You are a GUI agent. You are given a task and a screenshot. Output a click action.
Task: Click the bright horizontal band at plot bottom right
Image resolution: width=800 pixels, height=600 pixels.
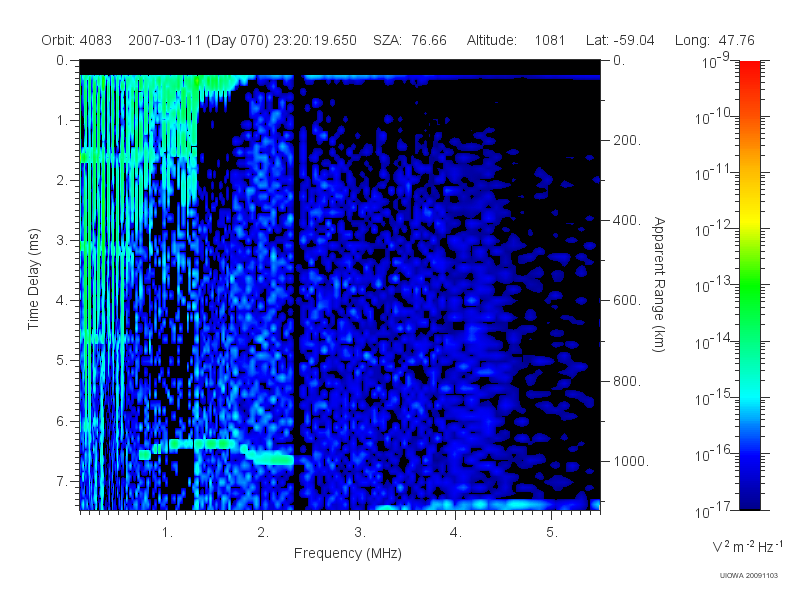coord(487,505)
